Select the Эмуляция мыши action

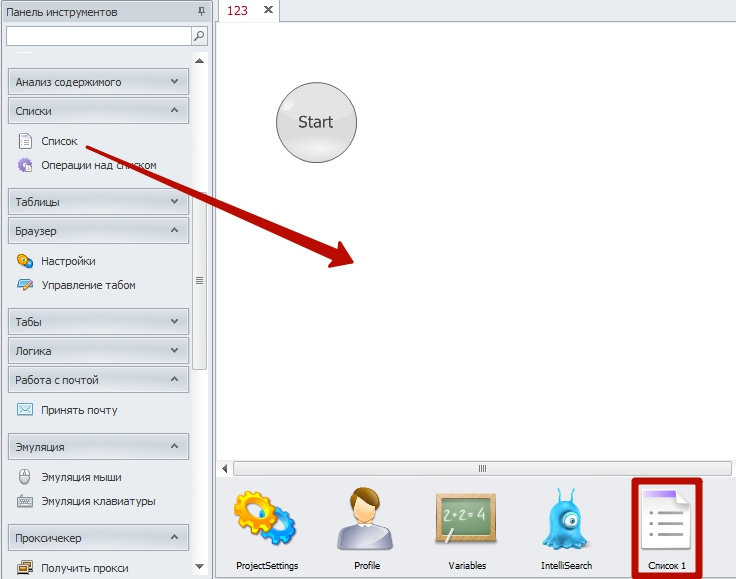pyautogui.click(x=81, y=477)
